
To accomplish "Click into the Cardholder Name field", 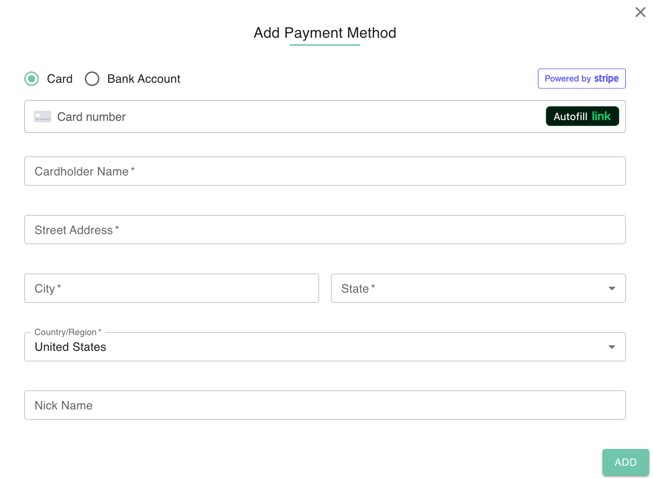I will point(325,171).
